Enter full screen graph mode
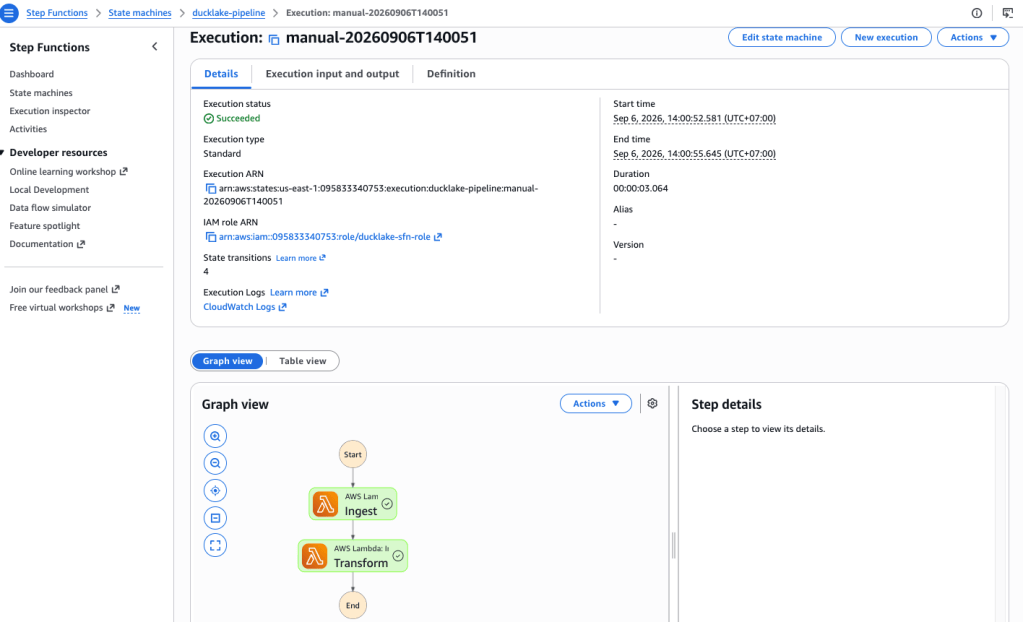The height and width of the screenshot is (622, 1023). 215,546
